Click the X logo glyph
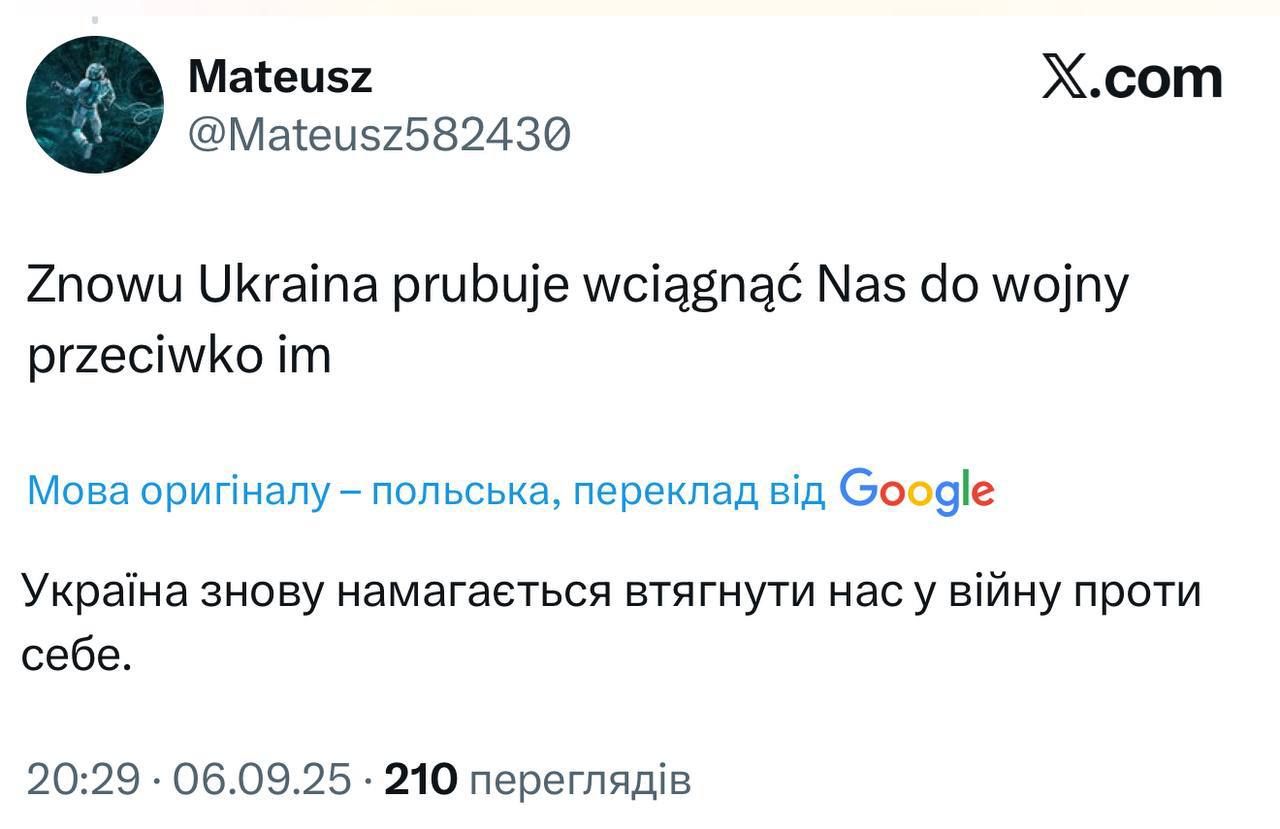This screenshot has width=1280, height=829. [x=1064, y=77]
